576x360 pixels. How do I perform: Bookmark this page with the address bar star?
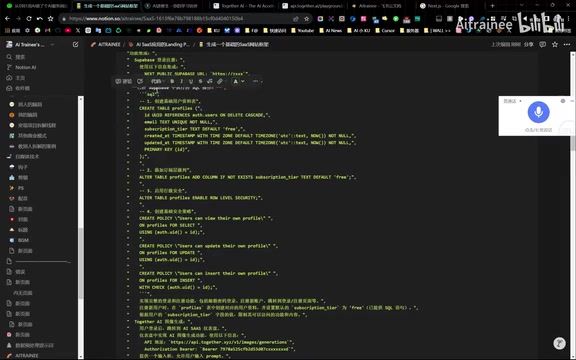pos(306,18)
